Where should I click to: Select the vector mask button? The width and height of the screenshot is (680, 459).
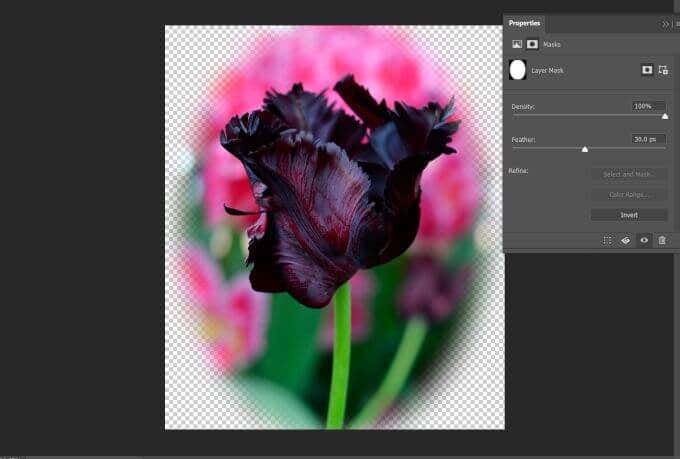click(663, 70)
